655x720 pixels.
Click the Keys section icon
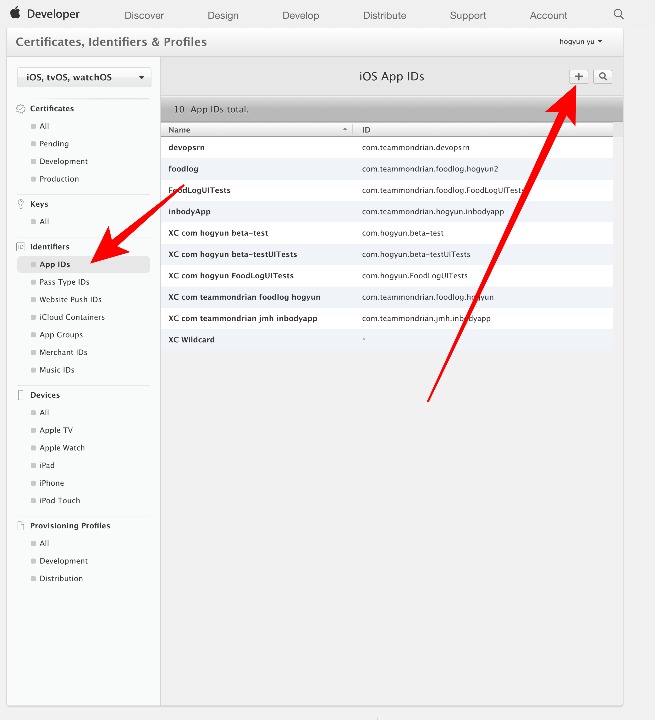click(21, 204)
